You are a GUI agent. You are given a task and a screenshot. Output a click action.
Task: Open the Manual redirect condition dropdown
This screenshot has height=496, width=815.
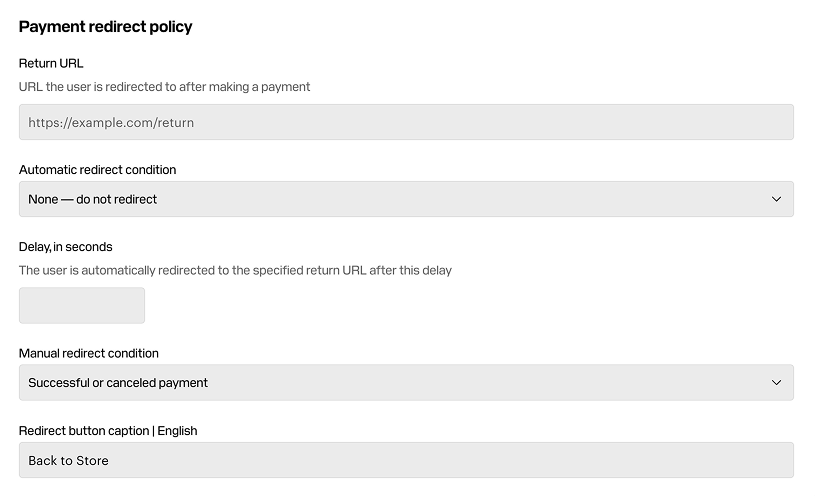(406, 383)
